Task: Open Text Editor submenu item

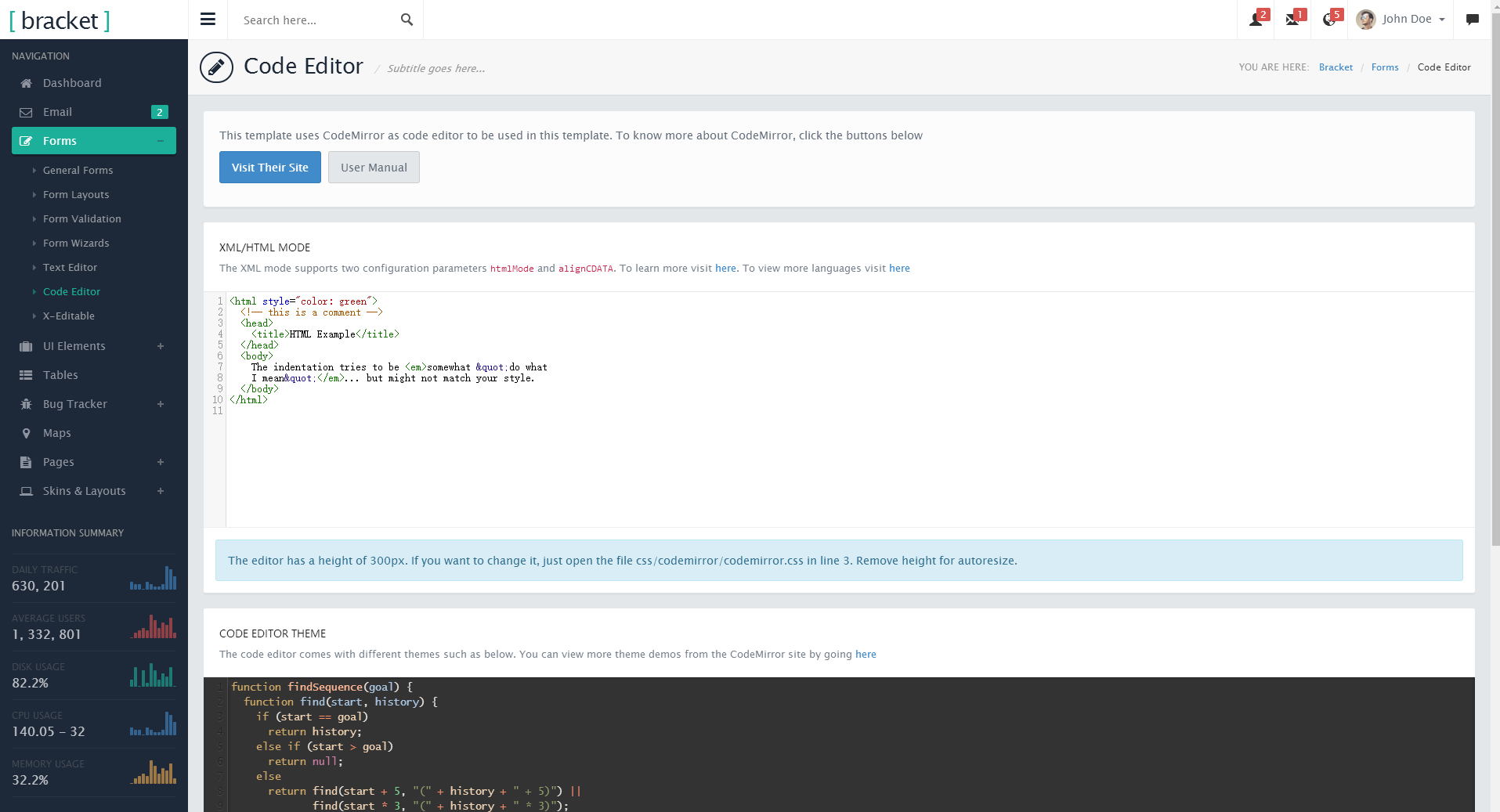Action: coord(70,267)
